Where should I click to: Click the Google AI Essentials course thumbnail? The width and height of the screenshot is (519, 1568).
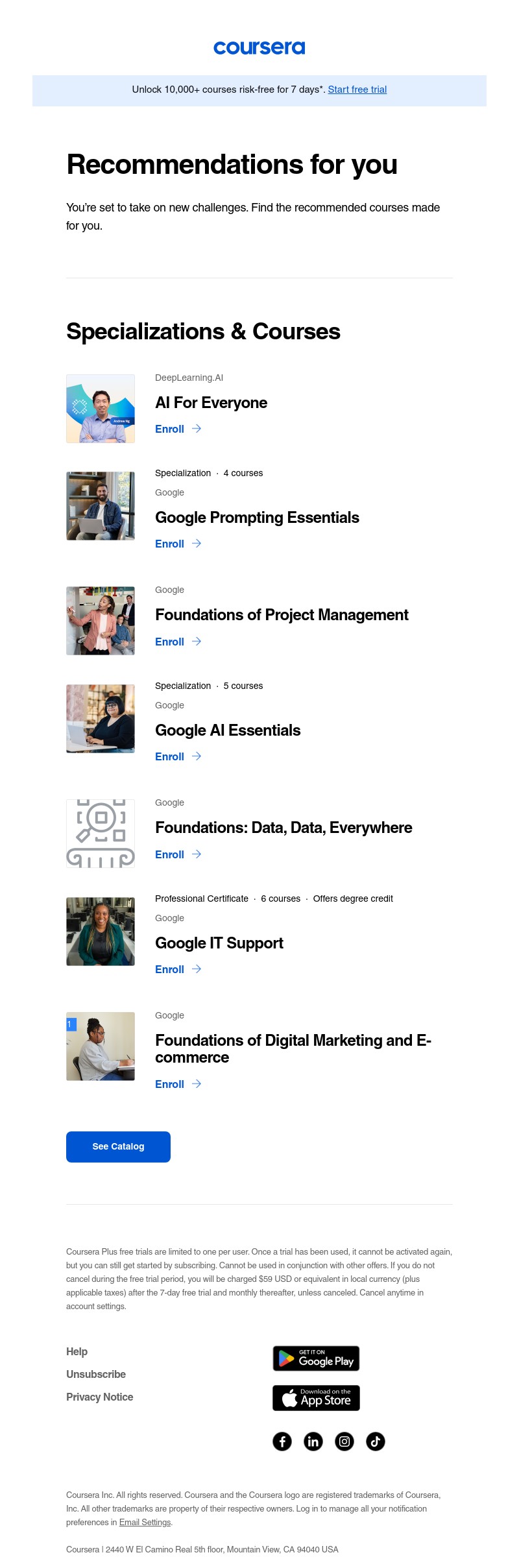[x=101, y=718]
